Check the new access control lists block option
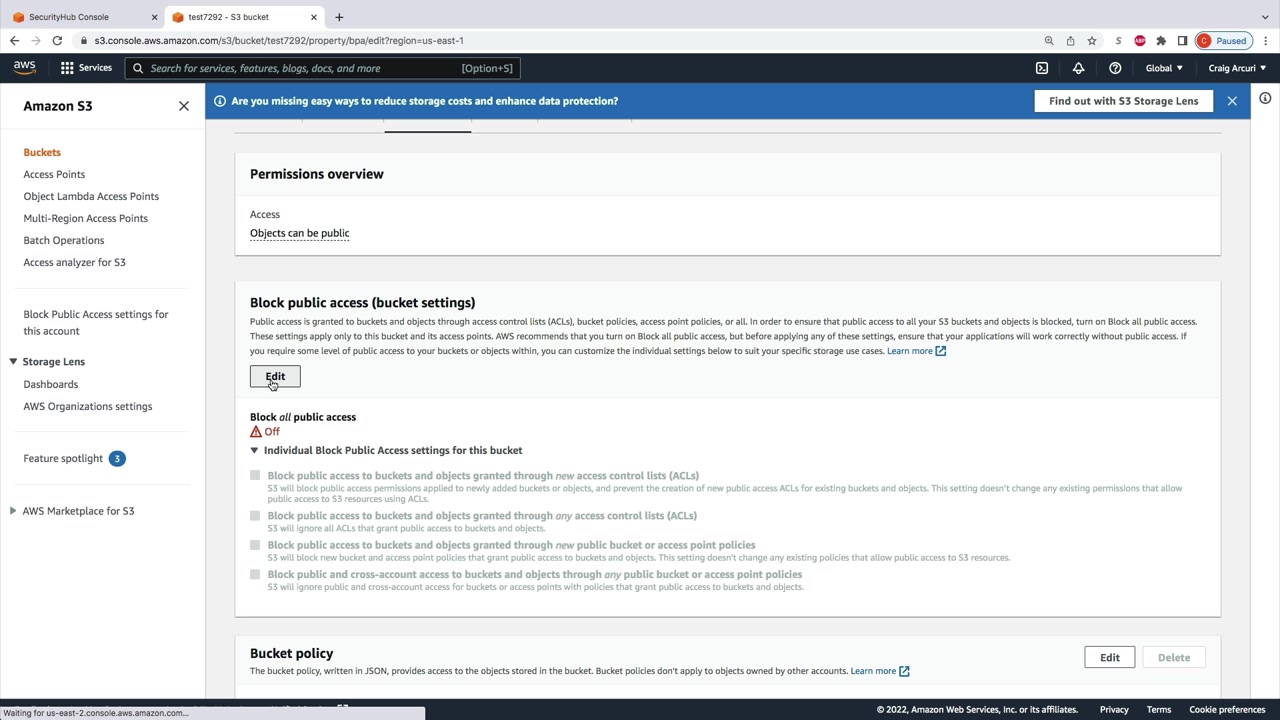The width and height of the screenshot is (1280, 720). coord(255,476)
